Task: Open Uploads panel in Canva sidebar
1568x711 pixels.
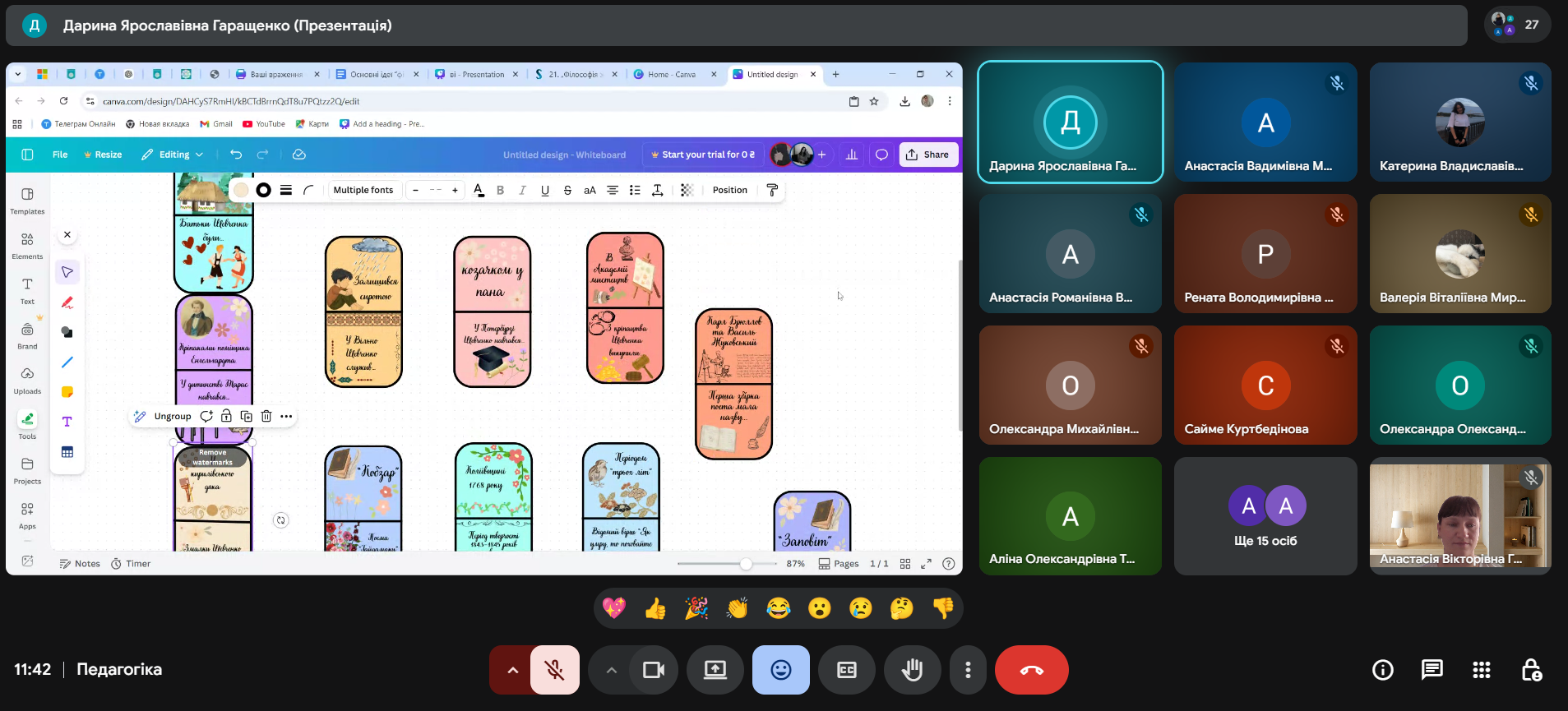Action: coord(27,381)
